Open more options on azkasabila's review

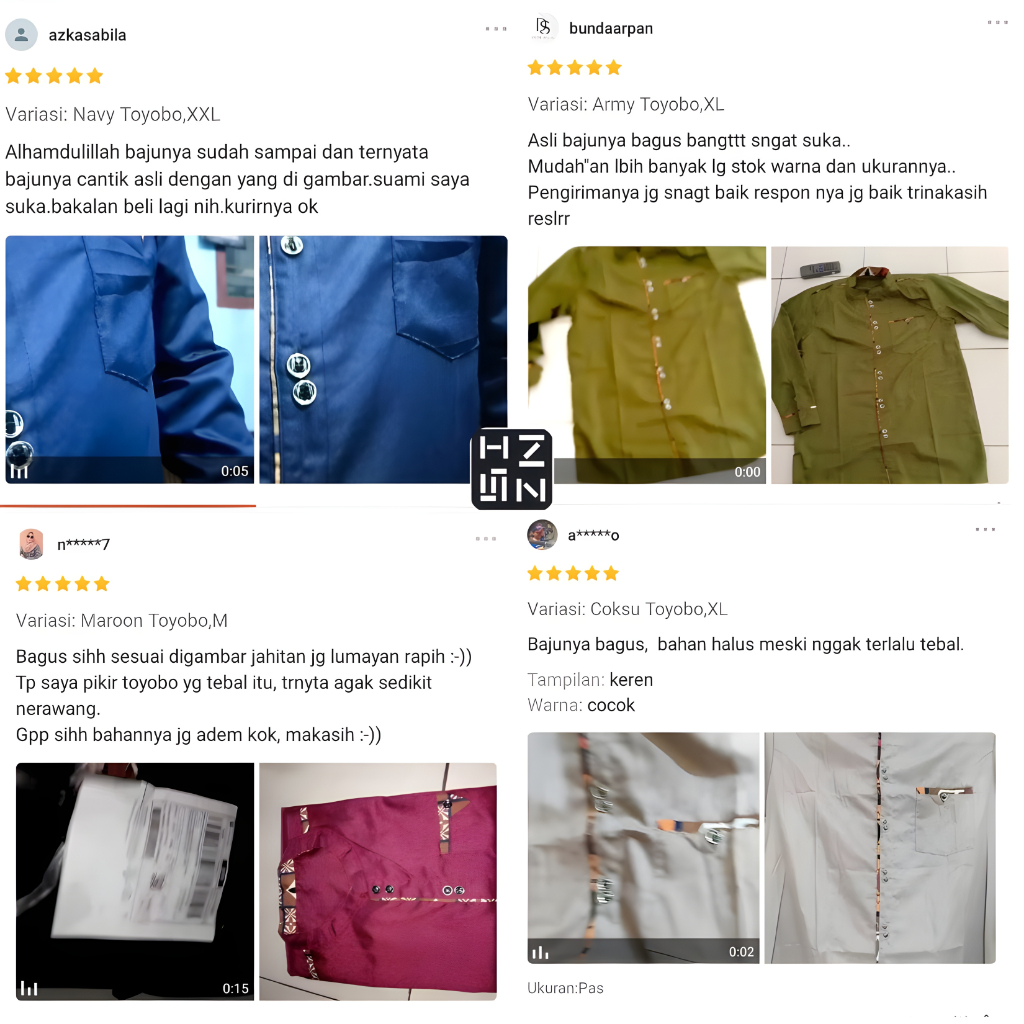[x=496, y=29]
